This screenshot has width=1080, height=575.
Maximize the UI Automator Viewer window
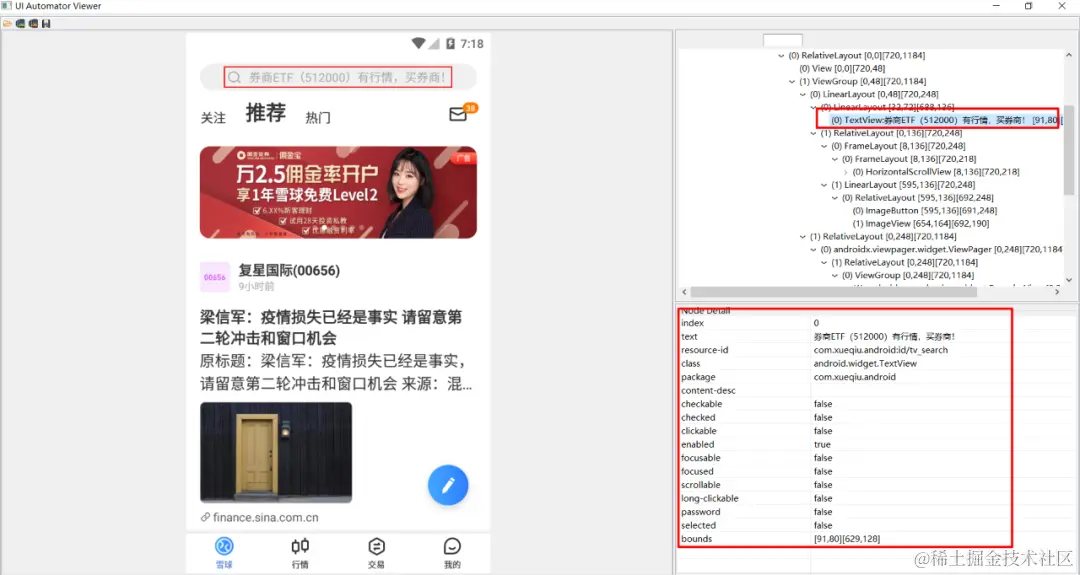[x=1028, y=6]
